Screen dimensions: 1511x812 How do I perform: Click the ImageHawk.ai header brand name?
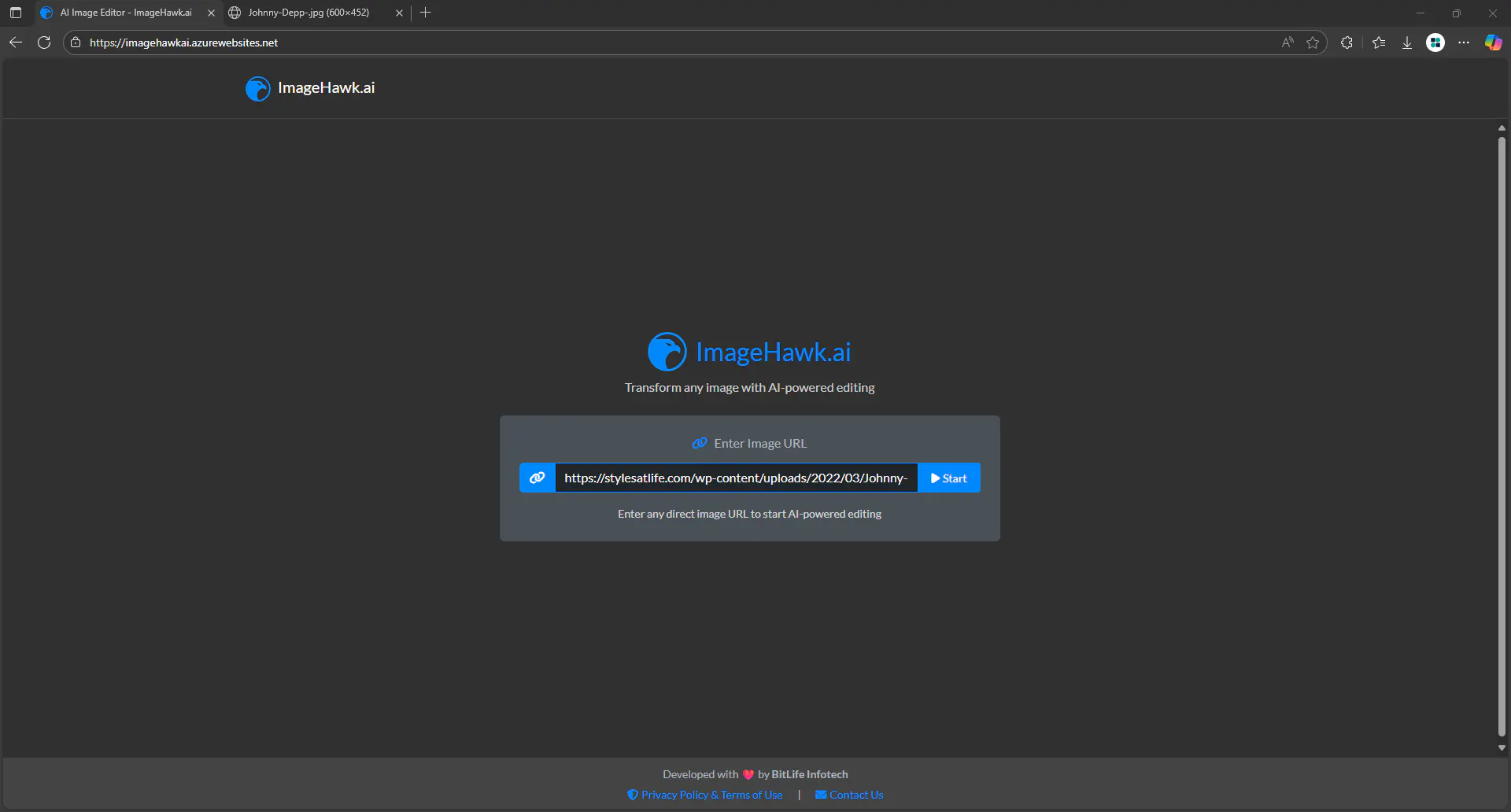coord(326,88)
